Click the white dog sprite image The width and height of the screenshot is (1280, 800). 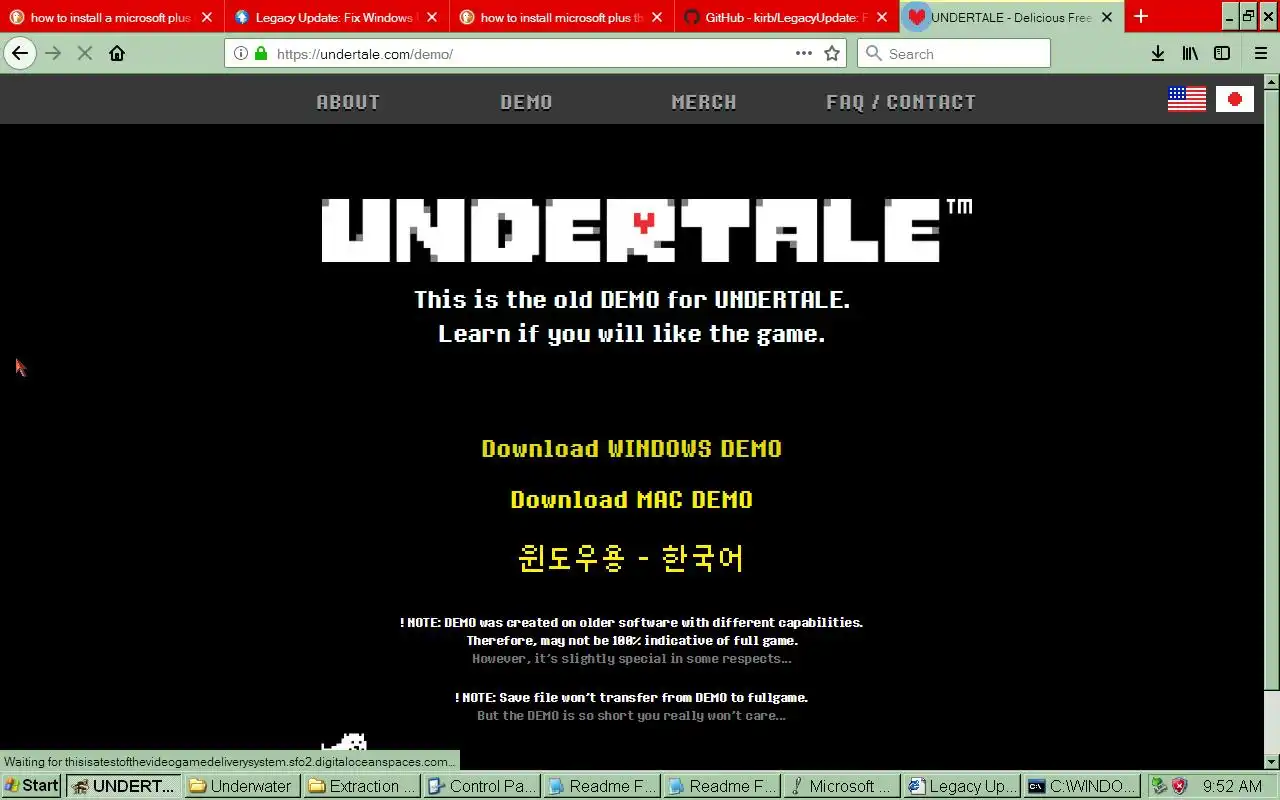(344, 742)
